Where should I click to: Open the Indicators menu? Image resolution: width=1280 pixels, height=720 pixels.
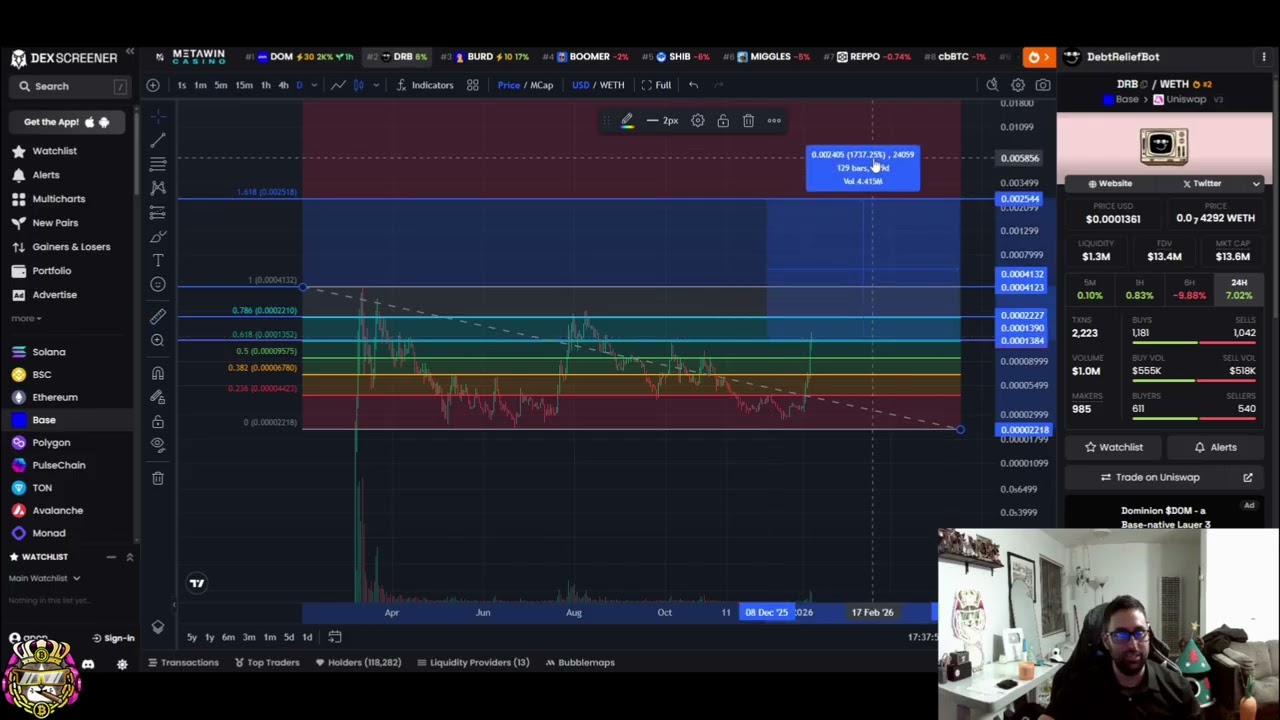[424, 85]
